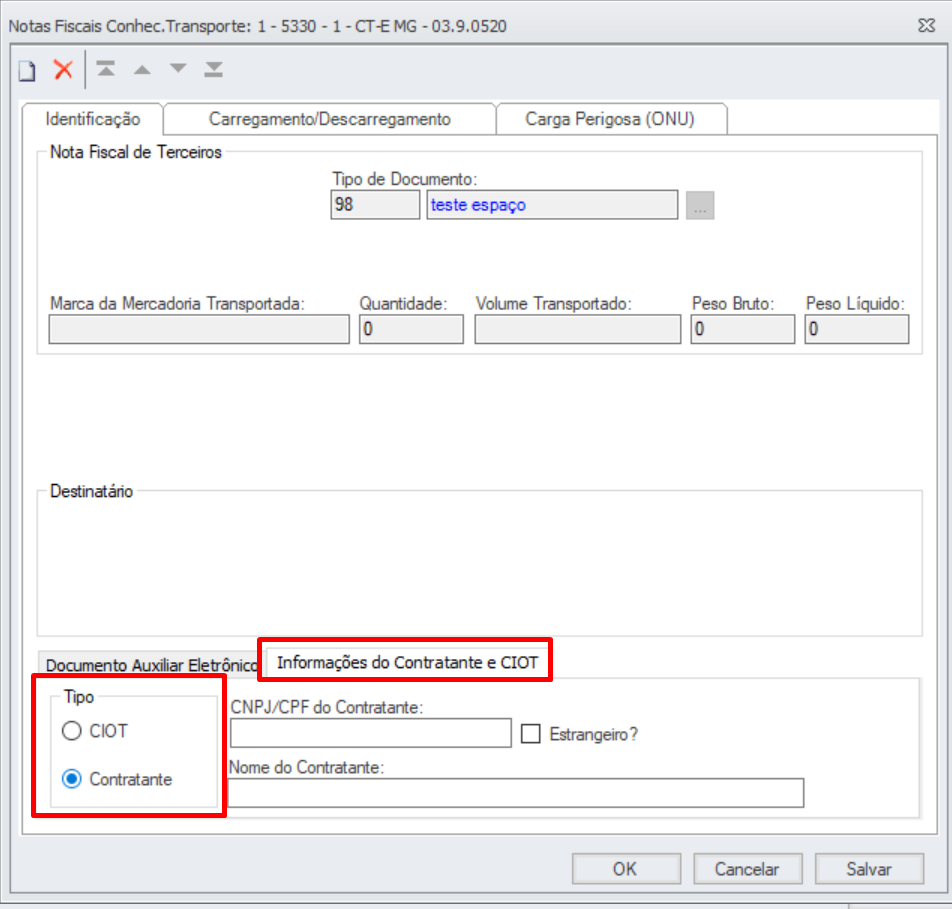Close the Notas Fiscais dialog window
This screenshot has height=909, width=952.
(x=926, y=26)
